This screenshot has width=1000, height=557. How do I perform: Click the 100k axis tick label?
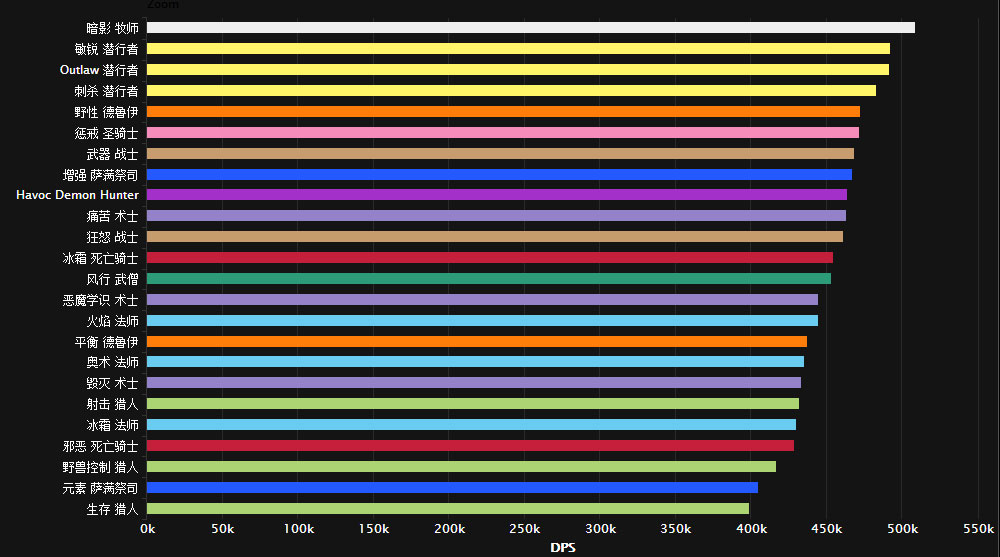298,529
